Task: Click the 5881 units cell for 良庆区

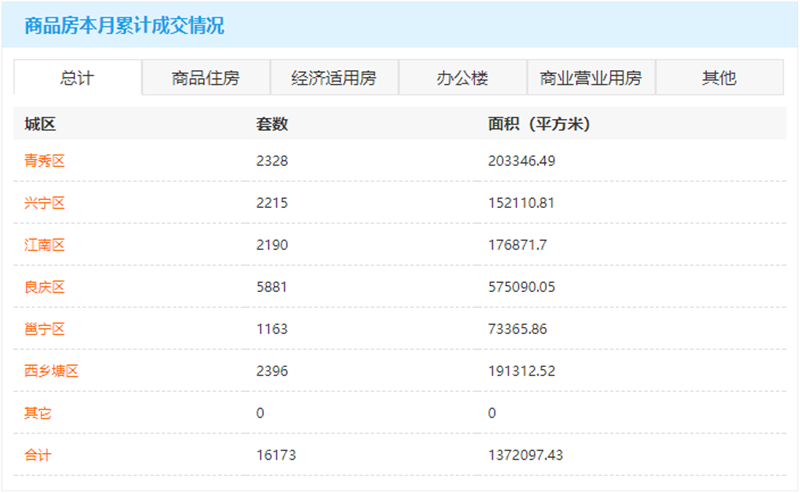Action: (272, 287)
